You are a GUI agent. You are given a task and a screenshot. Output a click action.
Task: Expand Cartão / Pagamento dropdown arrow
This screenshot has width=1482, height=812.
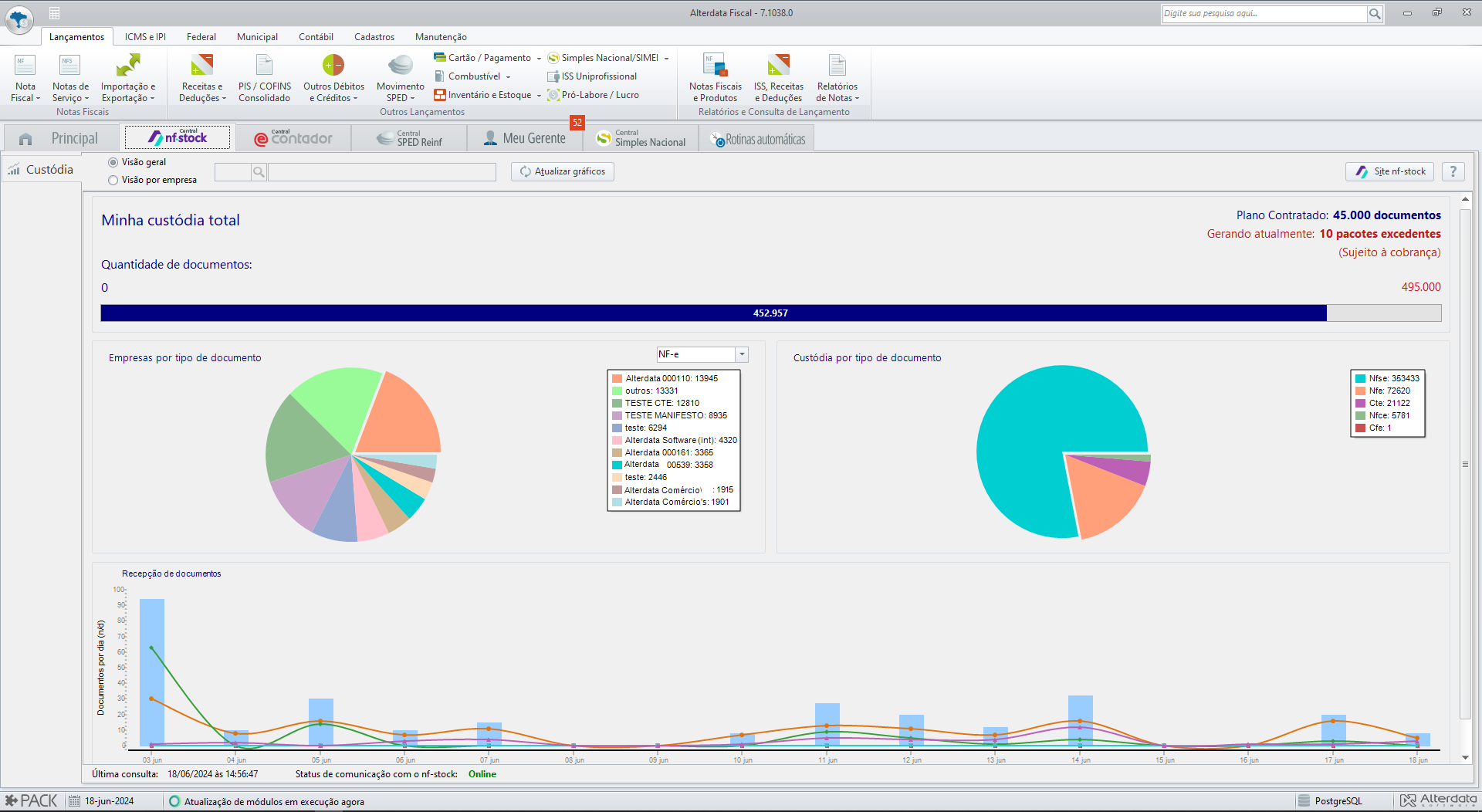tap(539, 59)
